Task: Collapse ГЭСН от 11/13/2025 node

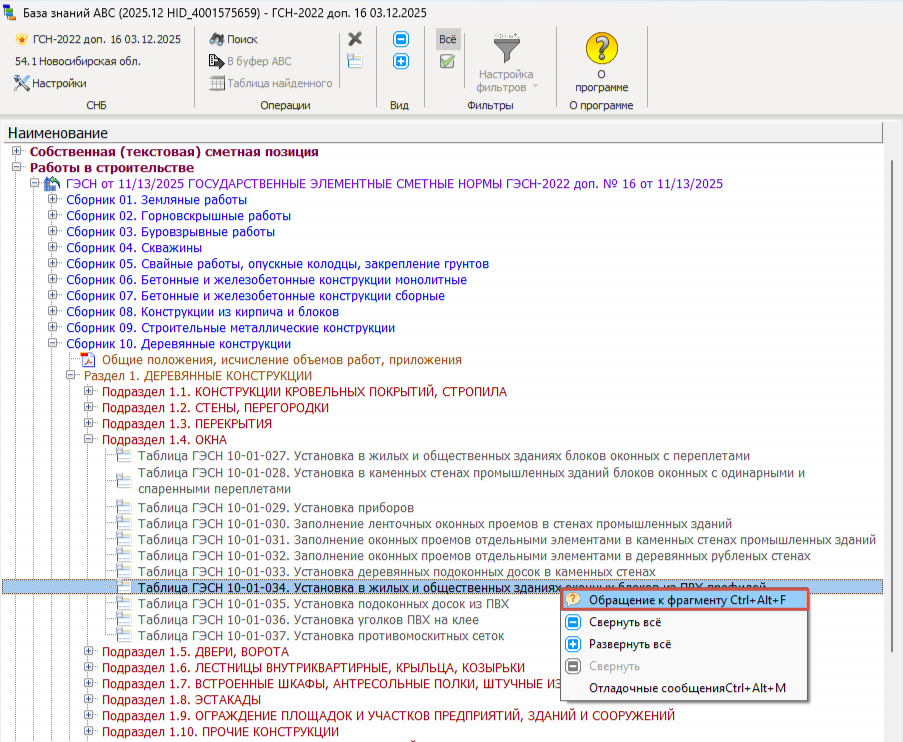Action: pos(35,183)
